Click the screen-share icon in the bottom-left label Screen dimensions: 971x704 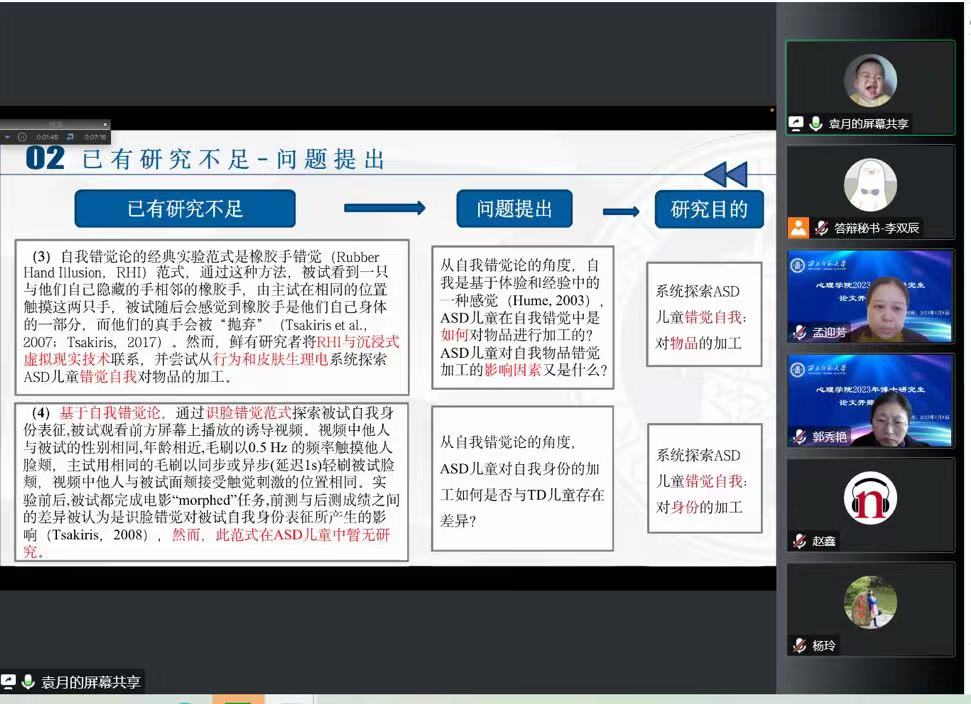[9, 682]
